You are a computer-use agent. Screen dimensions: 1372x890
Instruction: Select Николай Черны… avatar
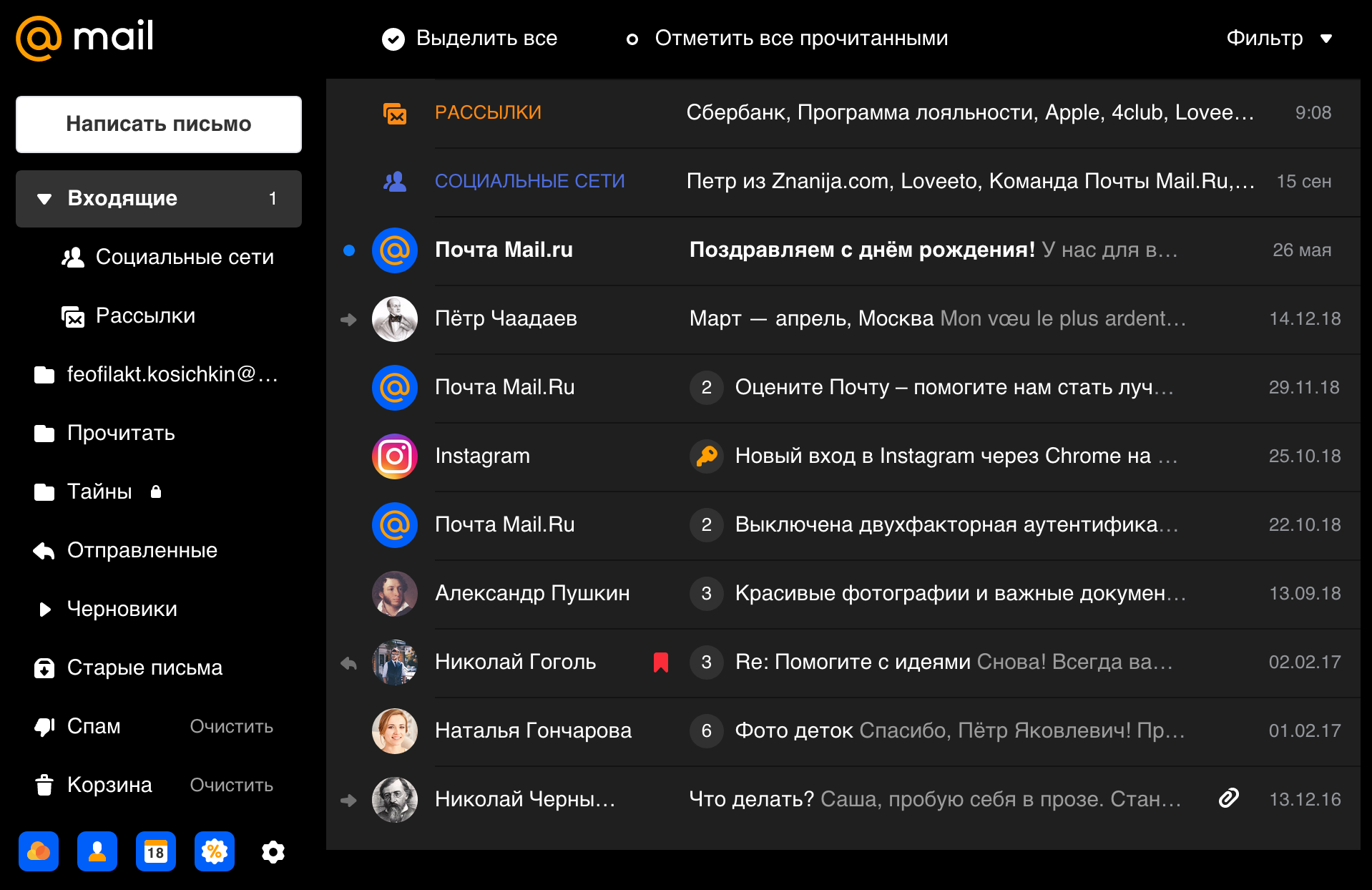pos(395,800)
